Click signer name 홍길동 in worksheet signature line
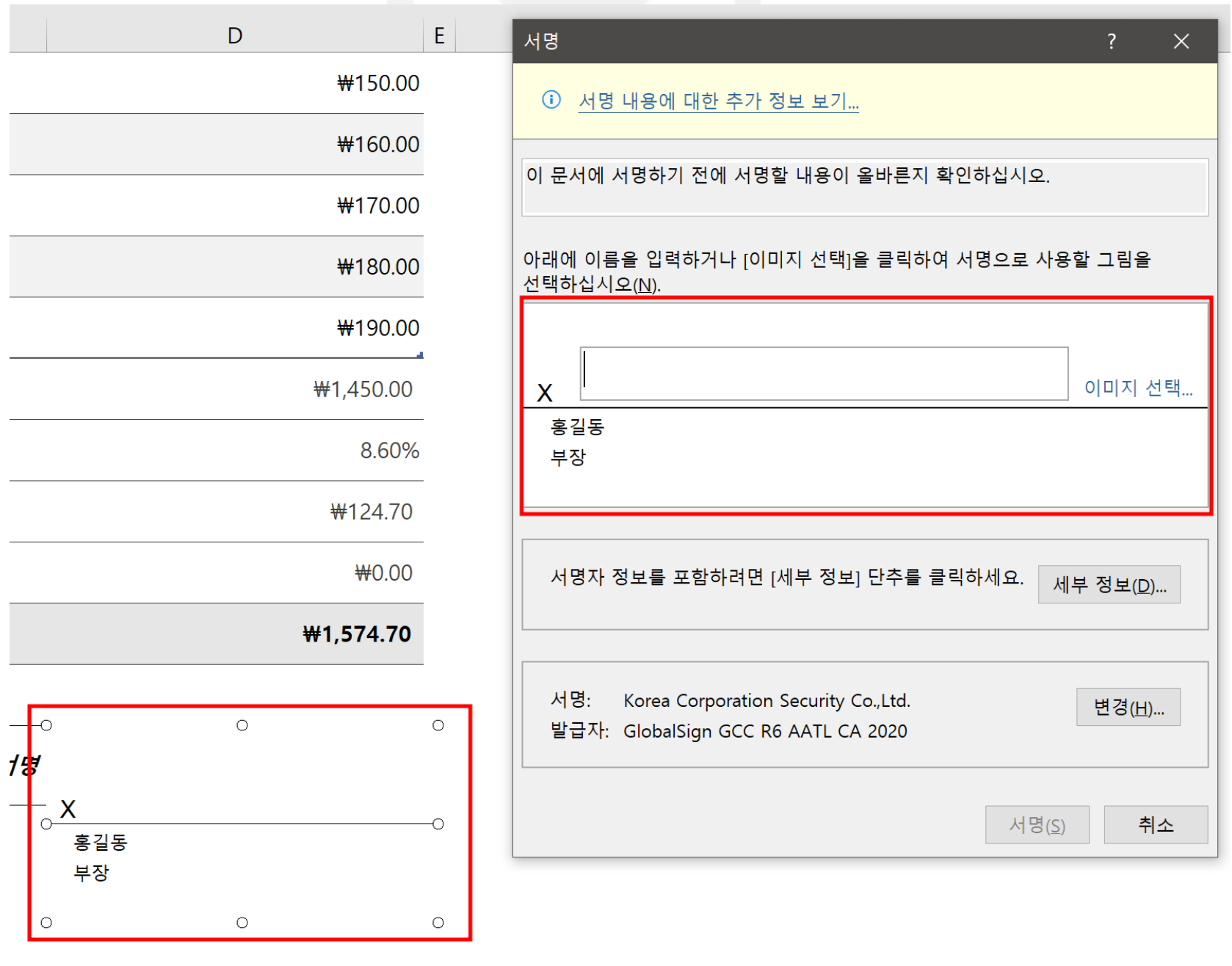1232x966 pixels. (x=101, y=842)
